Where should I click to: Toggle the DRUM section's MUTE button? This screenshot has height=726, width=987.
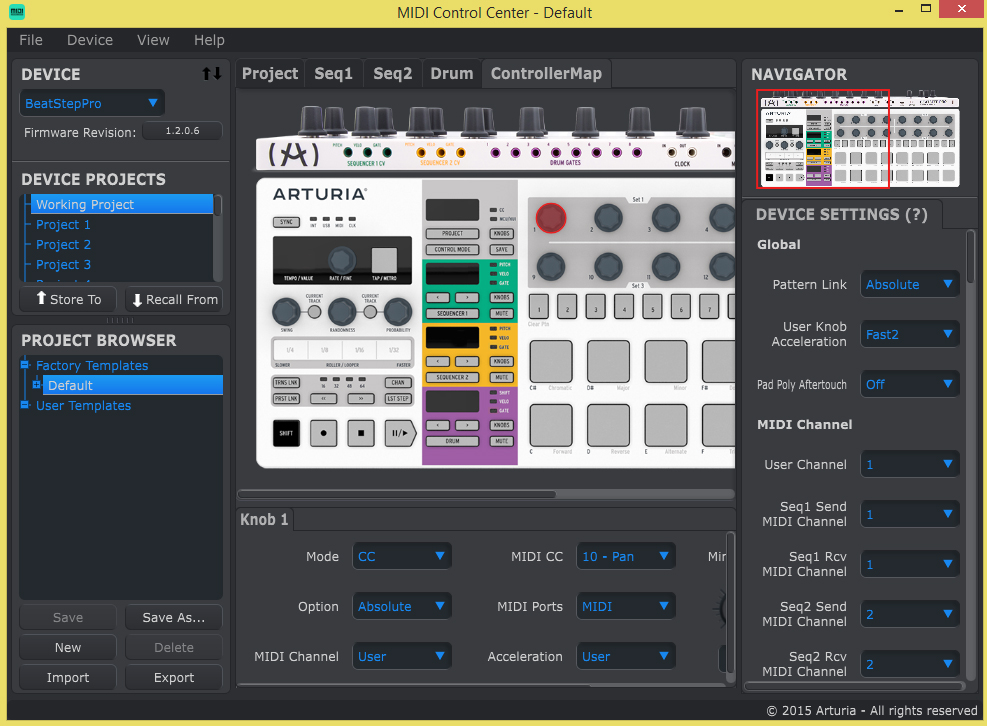[501, 441]
